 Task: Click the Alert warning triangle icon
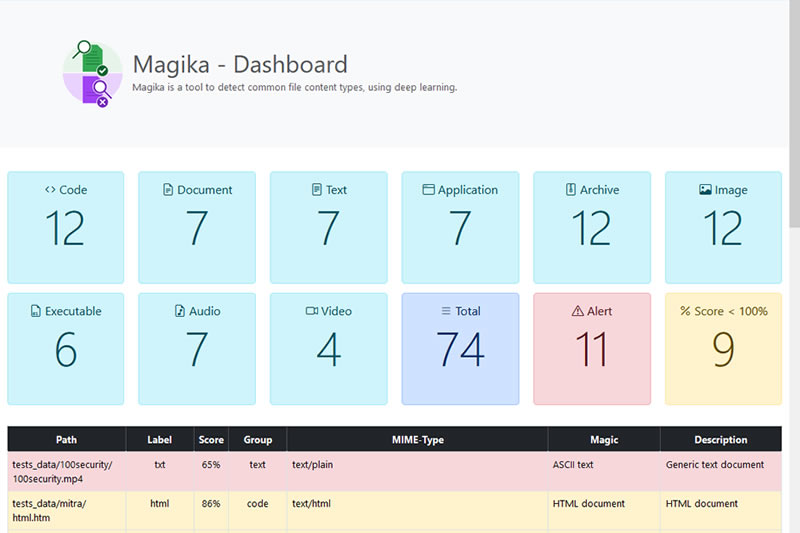pyautogui.click(x=578, y=311)
